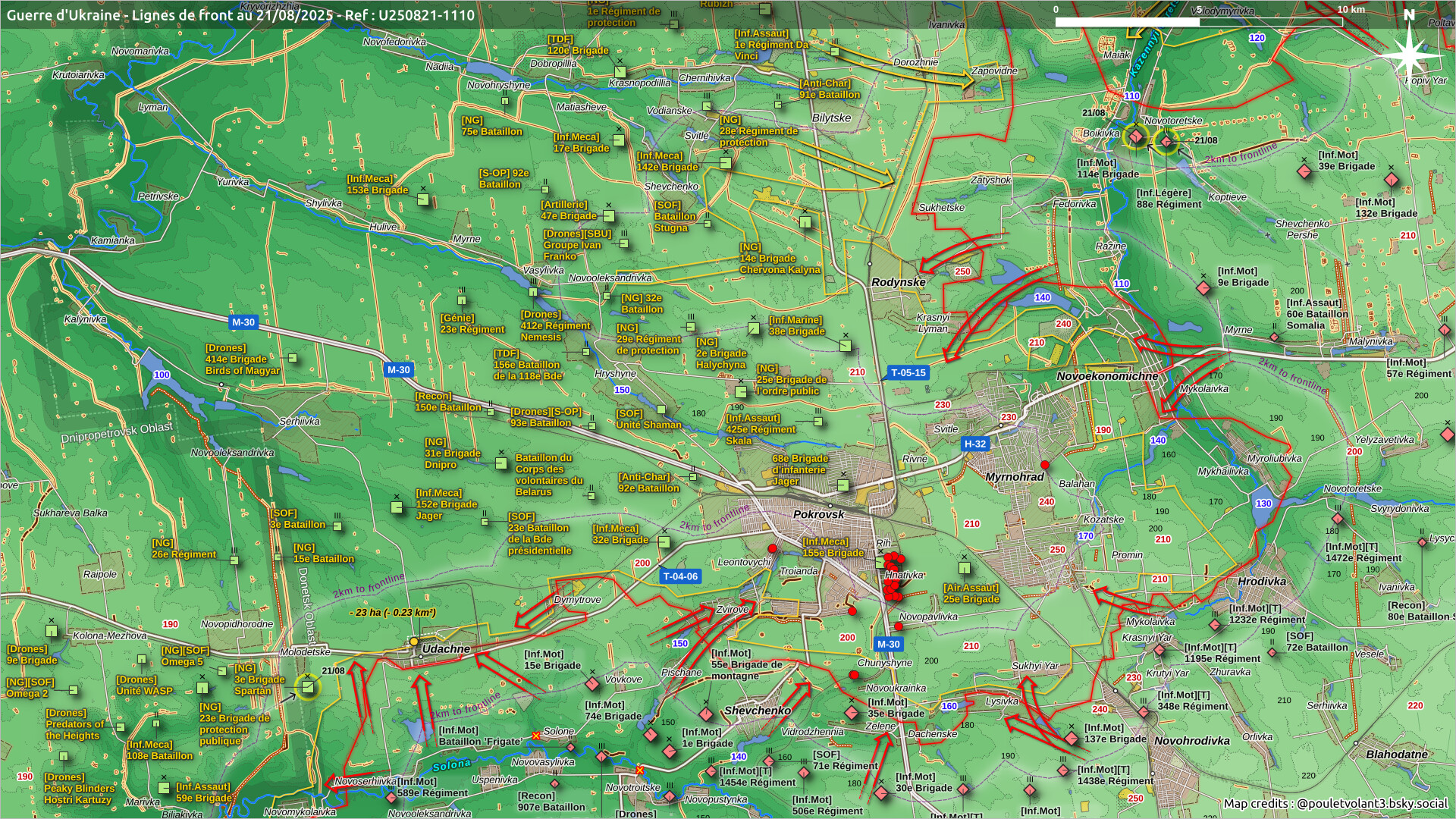Click the 414e Brigade Birds of Magyar unit marker

click(x=293, y=358)
